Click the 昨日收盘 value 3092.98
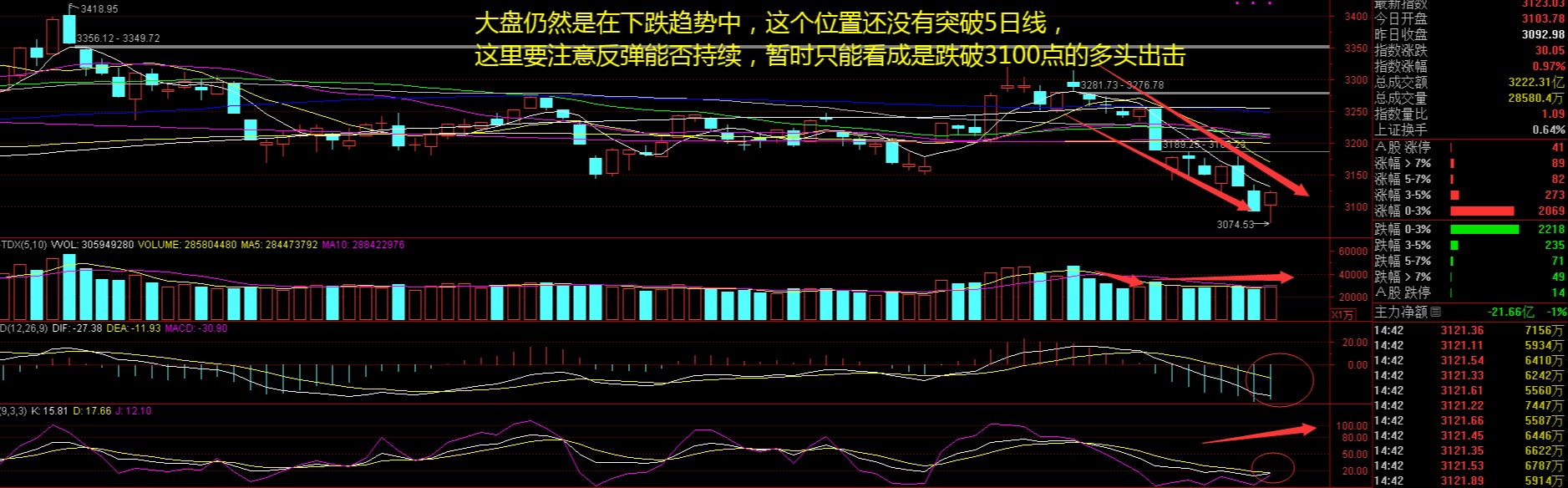The image size is (1568, 488). [1543, 34]
